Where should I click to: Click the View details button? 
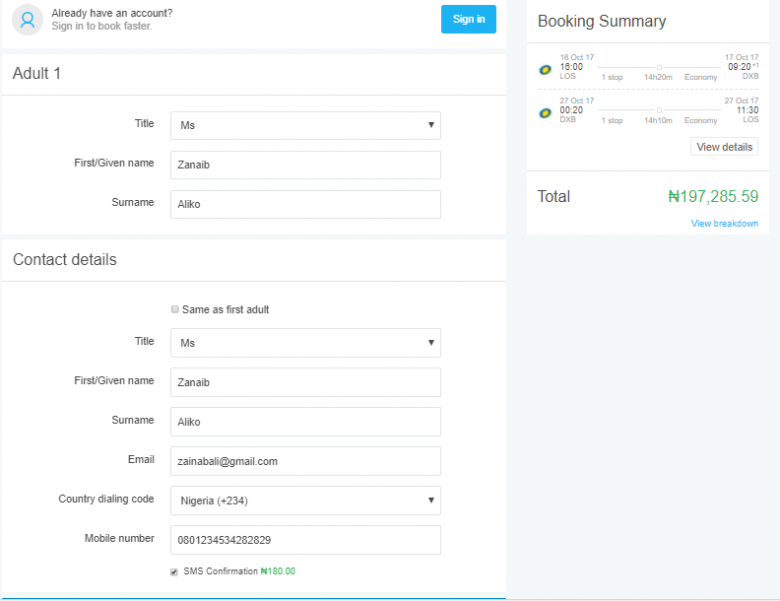tap(724, 147)
